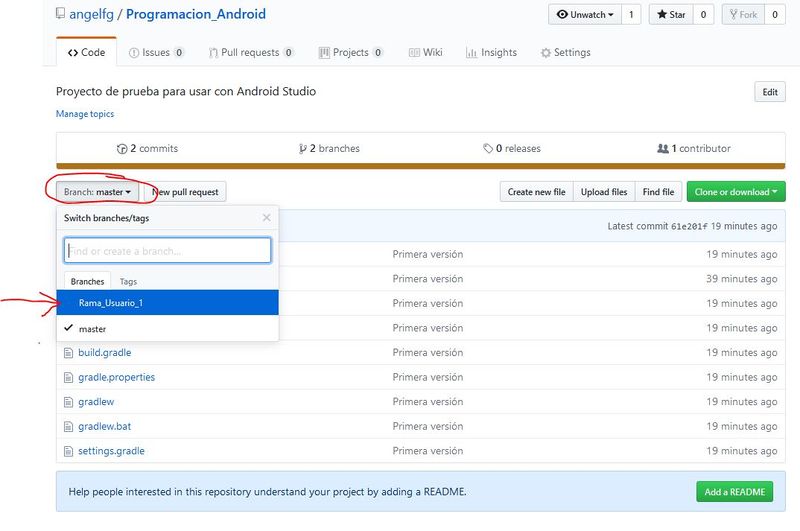
Task: Click the Manage topics link
Action: pos(85,114)
